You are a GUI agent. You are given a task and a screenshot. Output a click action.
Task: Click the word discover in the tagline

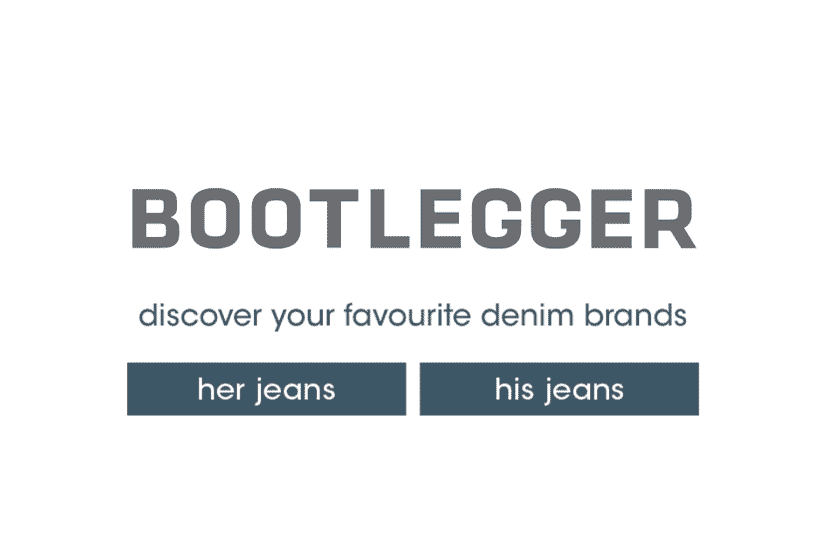(200, 315)
